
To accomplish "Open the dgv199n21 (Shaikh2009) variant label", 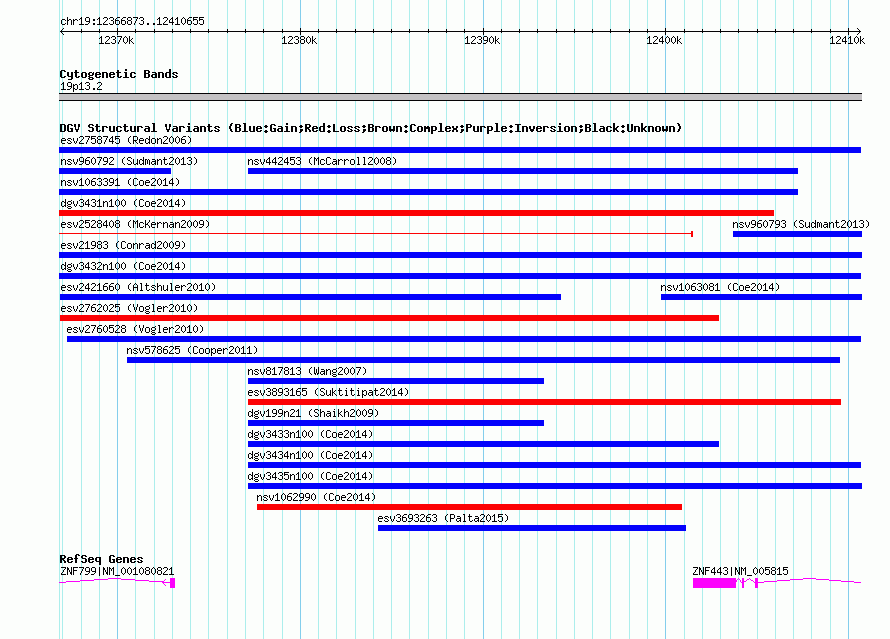I will click(x=313, y=413).
